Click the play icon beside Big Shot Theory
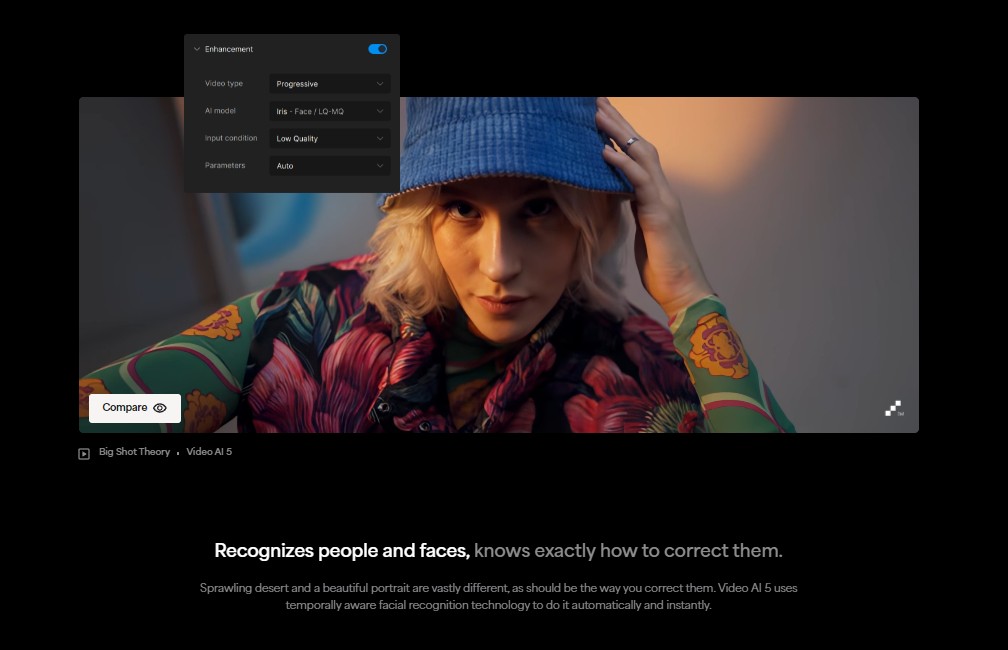 (x=84, y=453)
